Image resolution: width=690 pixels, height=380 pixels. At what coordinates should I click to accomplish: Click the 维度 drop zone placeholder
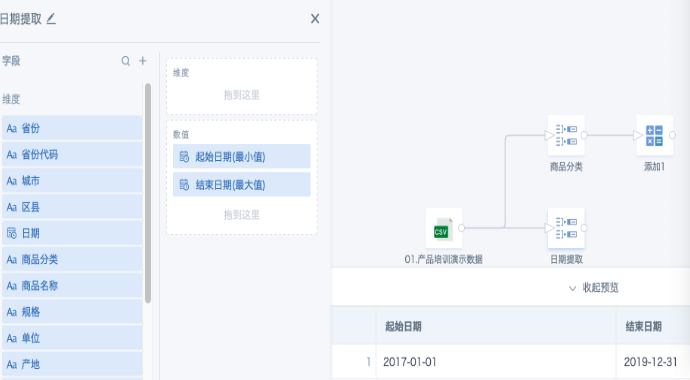pyautogui.click(x=242, y=95)
